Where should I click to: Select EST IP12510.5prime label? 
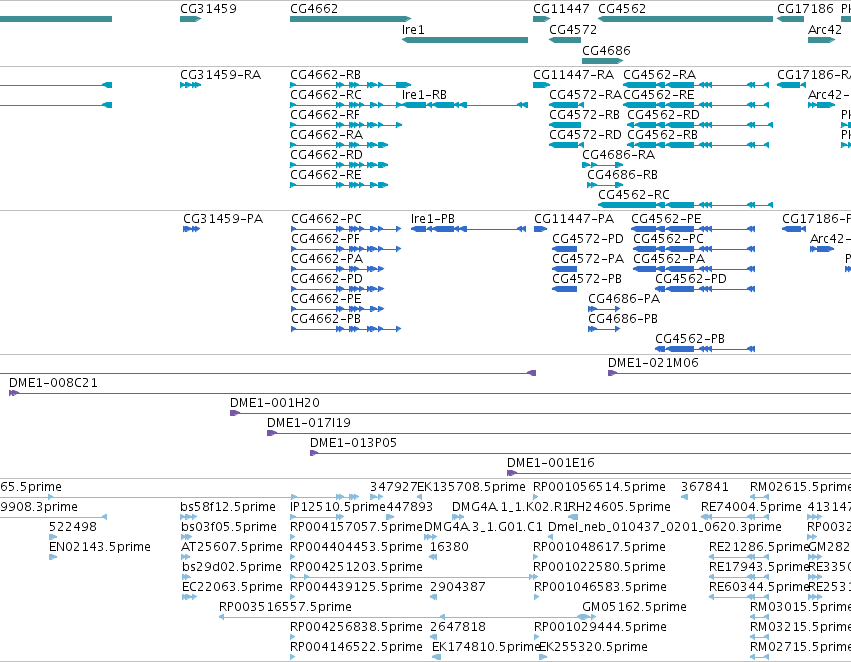pyautogui.click(x=338, y=507)
